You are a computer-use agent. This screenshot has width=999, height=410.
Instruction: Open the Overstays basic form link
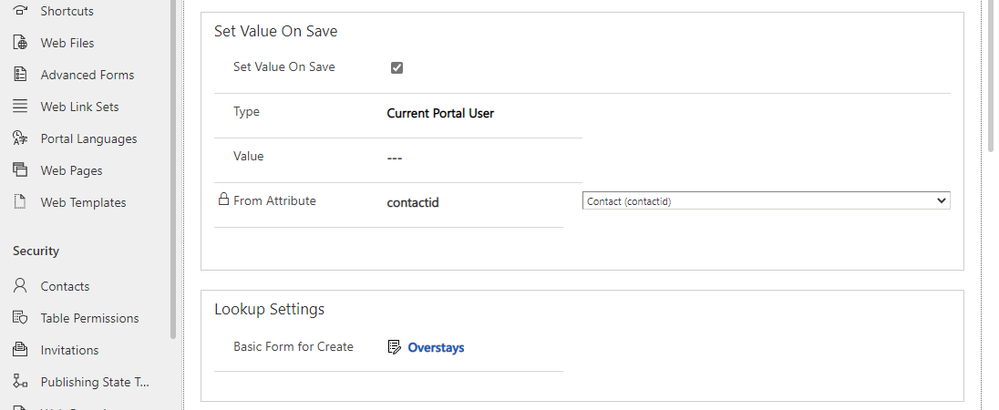435,348
